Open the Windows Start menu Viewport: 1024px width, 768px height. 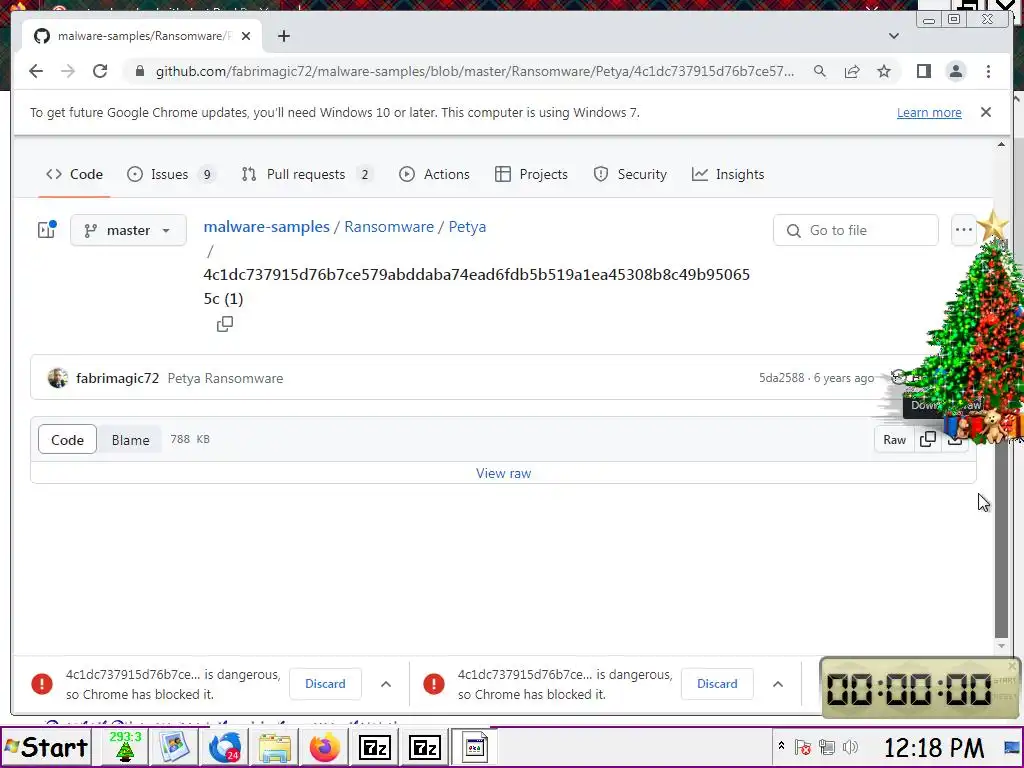point(46,748)
